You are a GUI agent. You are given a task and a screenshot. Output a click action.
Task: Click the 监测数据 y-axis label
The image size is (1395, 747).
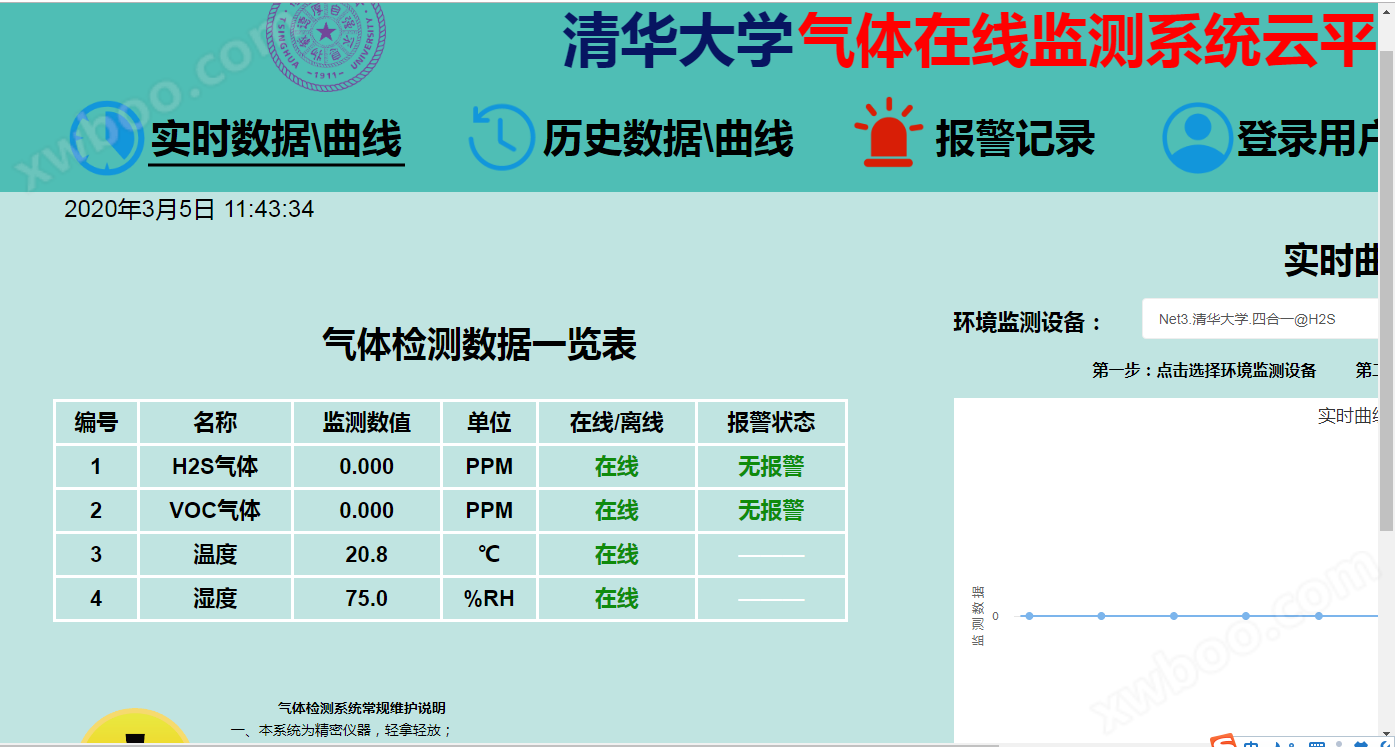point(978,616)
